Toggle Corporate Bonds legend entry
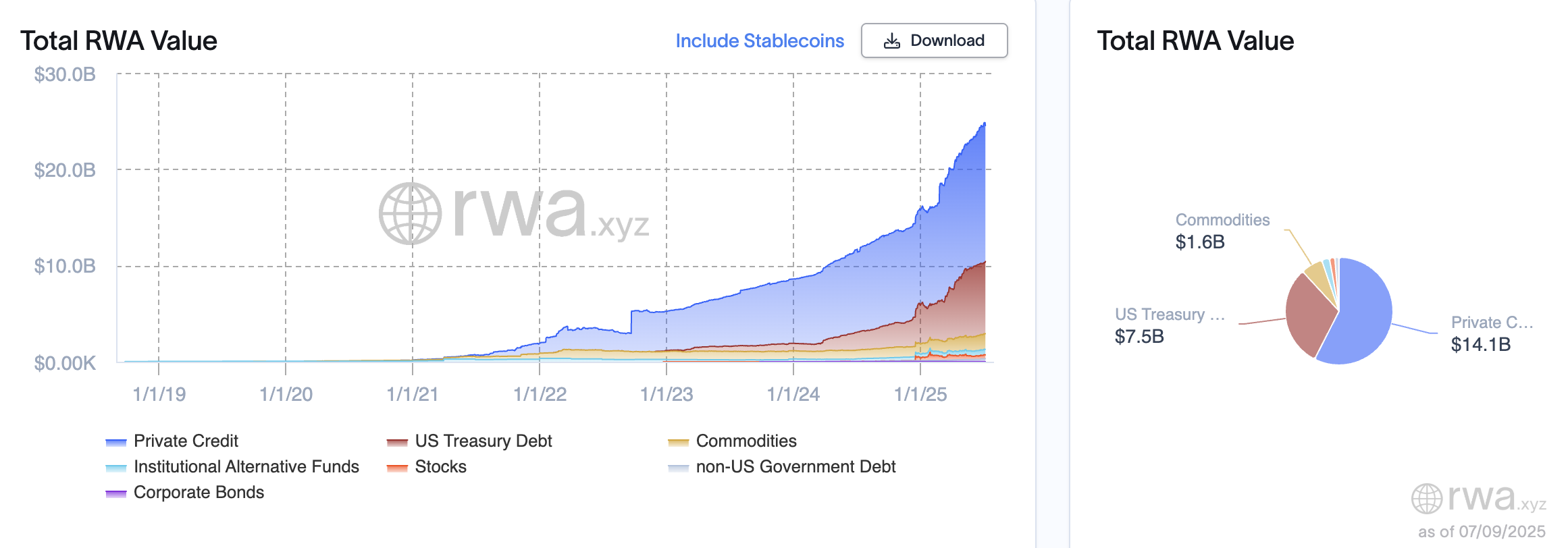Image resolution: width=1568 pixels, height=548 pixels. [x=185, y=492]
